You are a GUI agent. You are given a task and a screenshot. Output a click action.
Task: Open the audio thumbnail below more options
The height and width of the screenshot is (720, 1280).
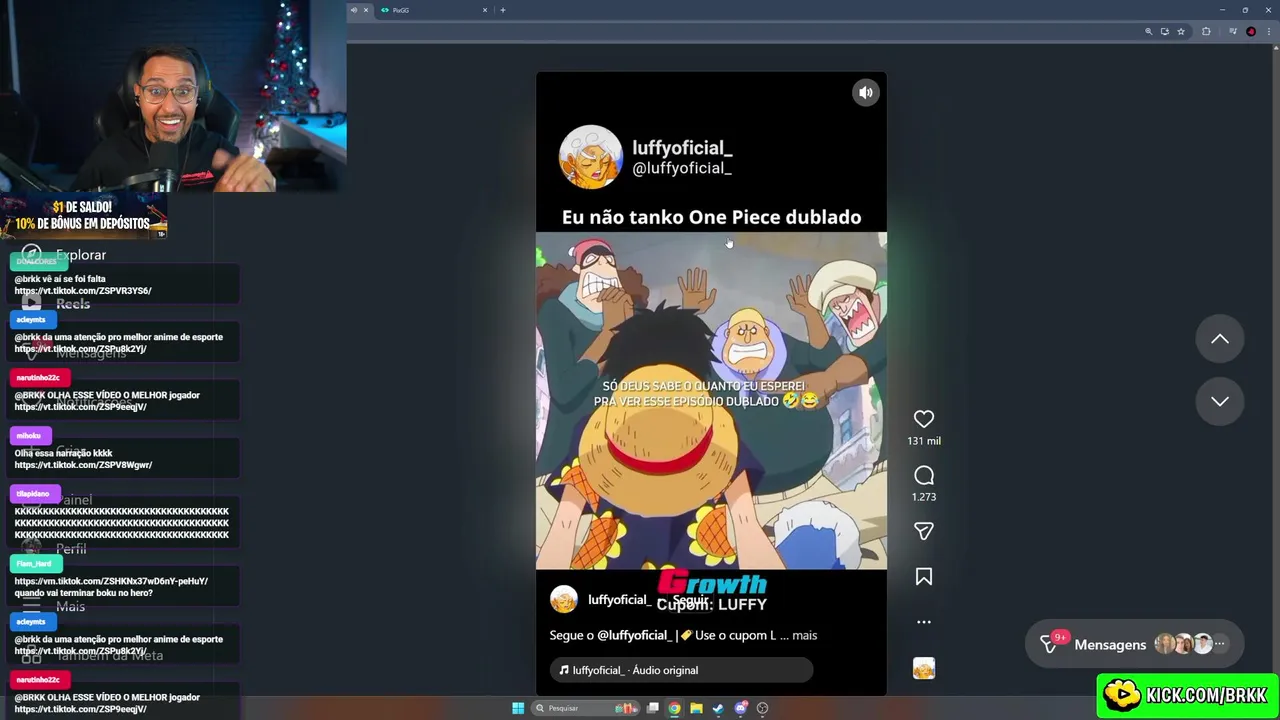924,668
